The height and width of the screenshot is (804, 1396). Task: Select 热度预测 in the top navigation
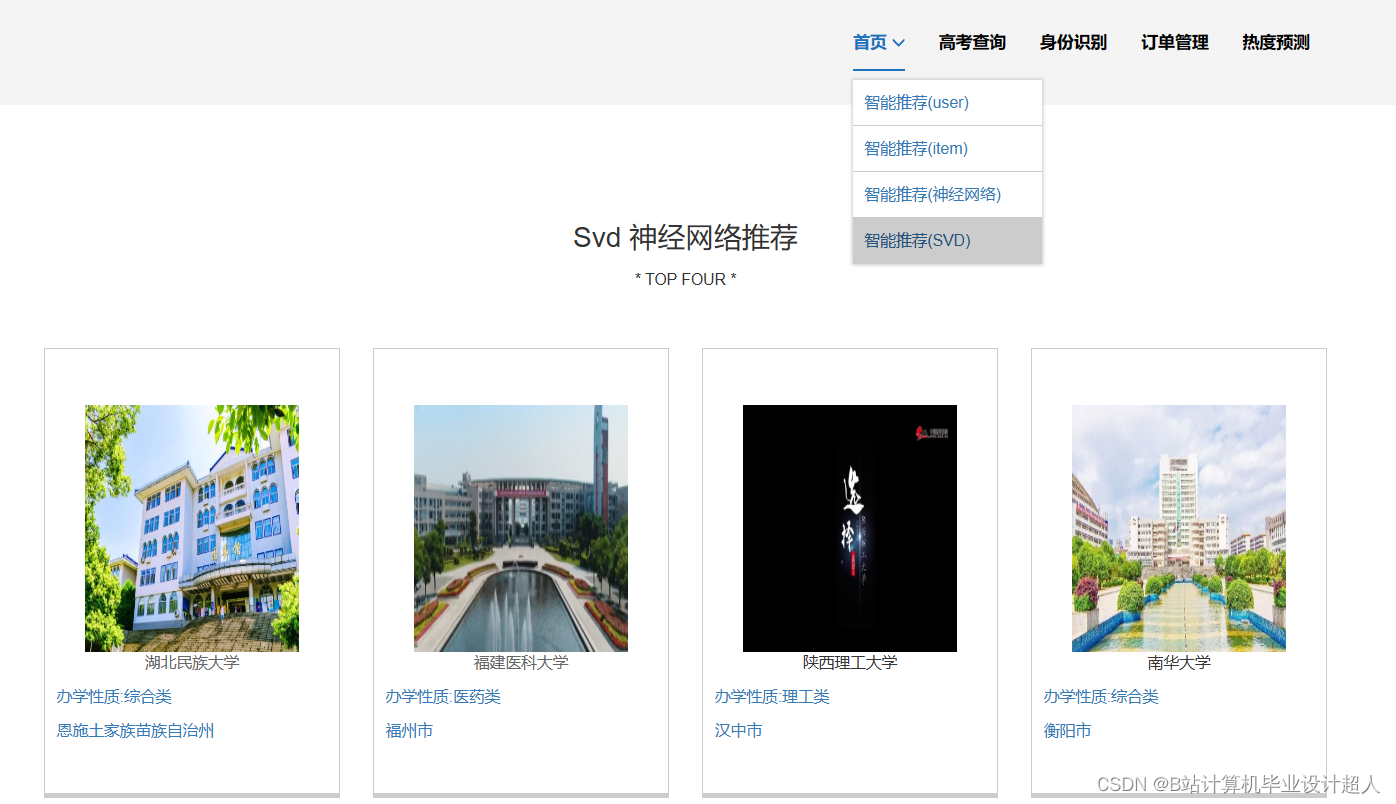[1276, 43]
